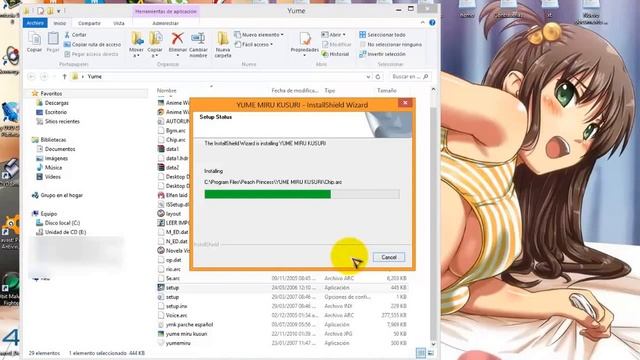Sort by the Tipo column header
This screenshot has width=640, height=360.
click(x=330, y=91)
